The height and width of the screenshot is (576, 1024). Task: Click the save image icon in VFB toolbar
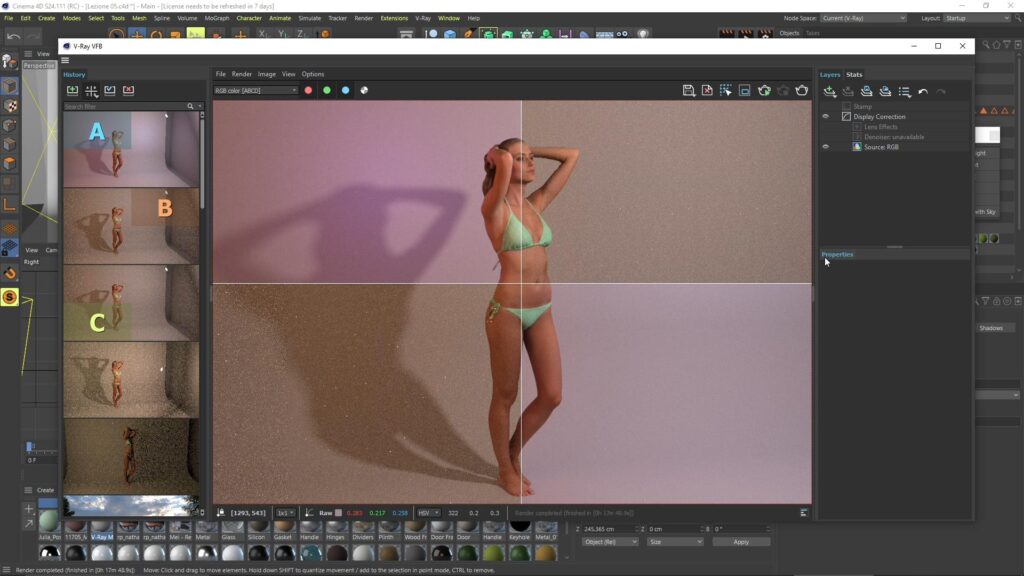tap(688, 91)
